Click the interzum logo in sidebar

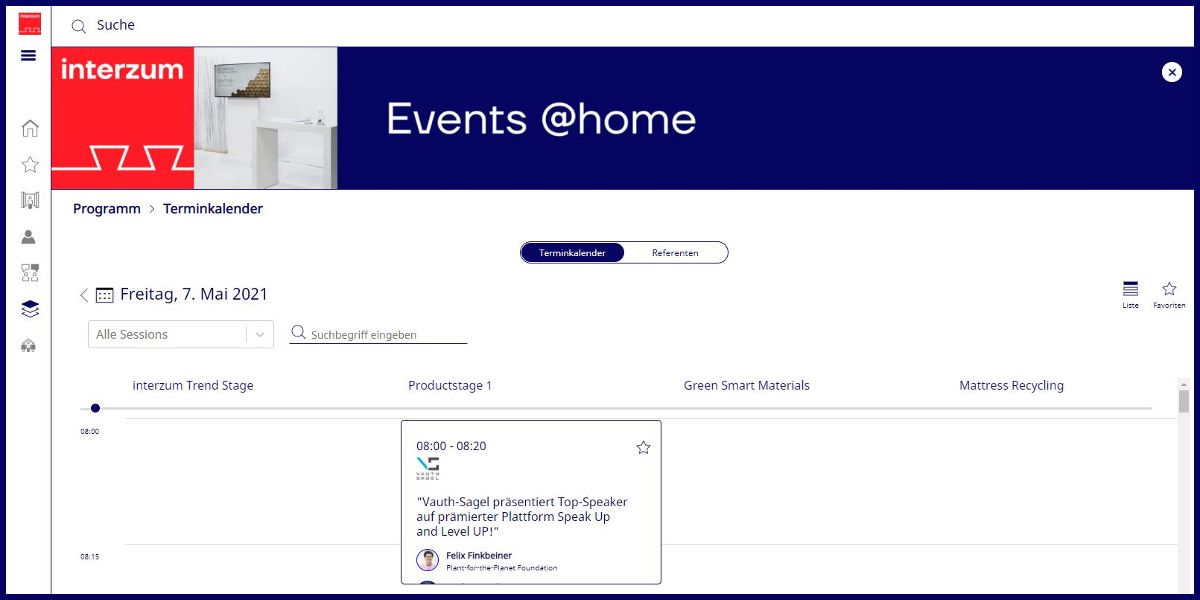30,24
